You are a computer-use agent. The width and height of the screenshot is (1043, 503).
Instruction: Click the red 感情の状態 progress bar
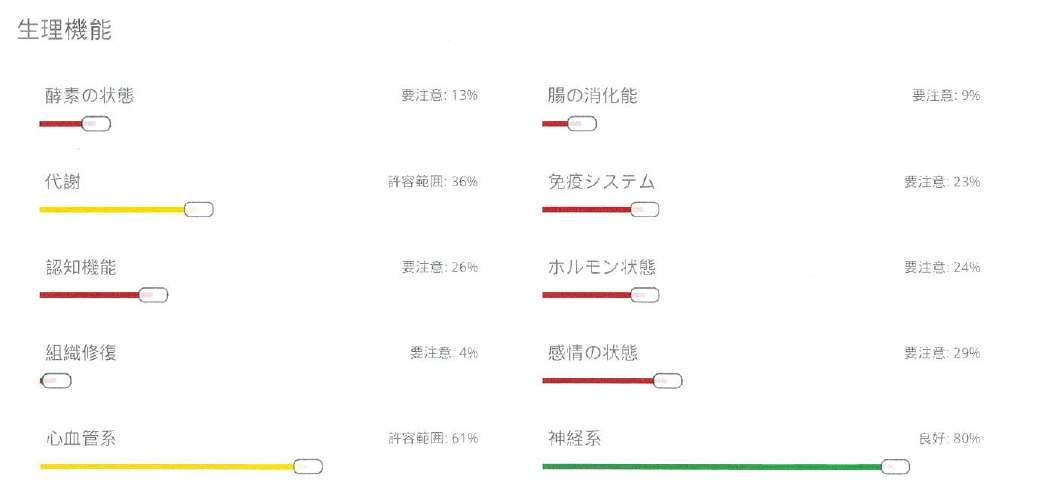point(598,381)
